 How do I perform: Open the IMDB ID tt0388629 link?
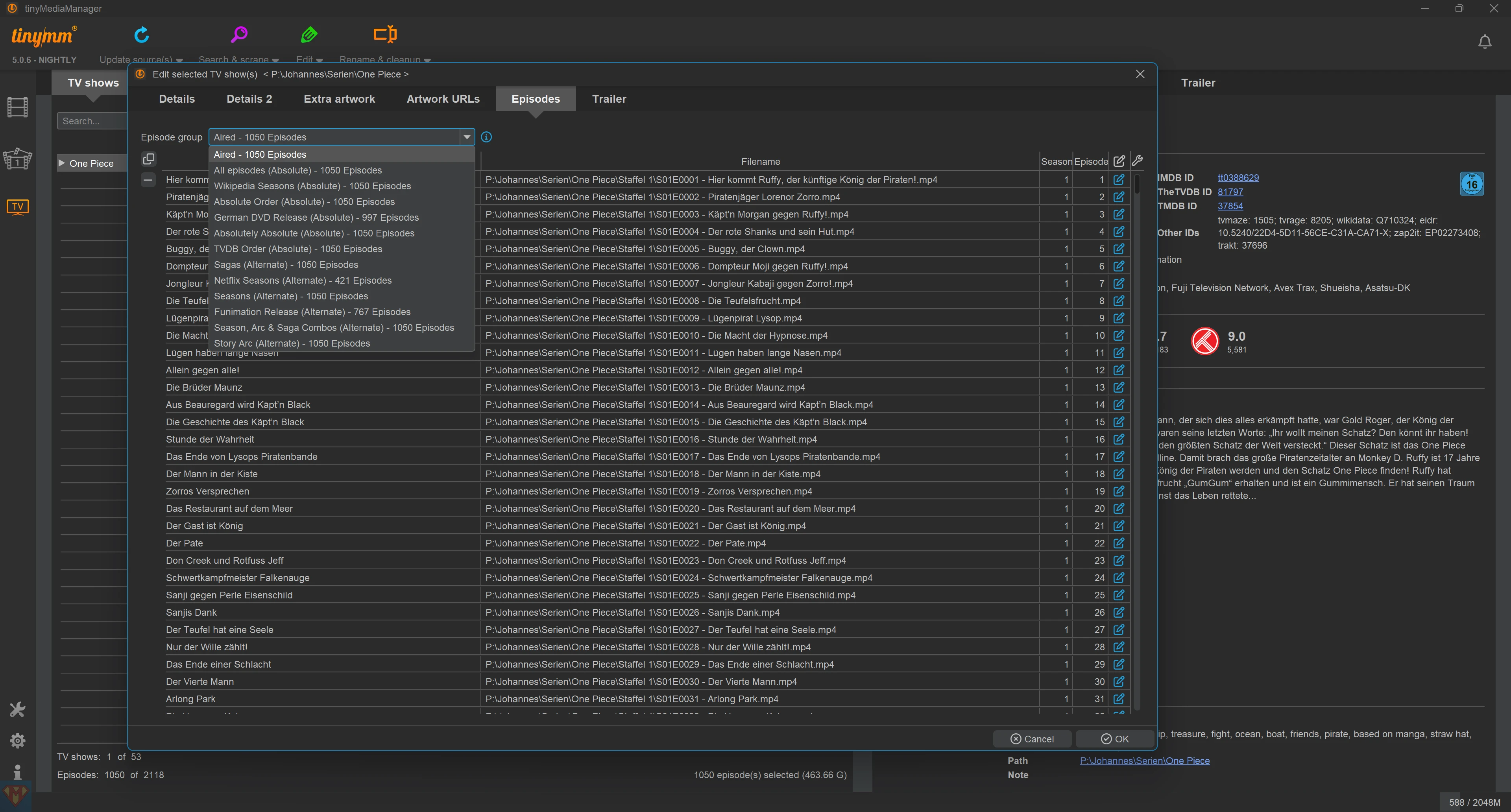tap(1238, 178)
